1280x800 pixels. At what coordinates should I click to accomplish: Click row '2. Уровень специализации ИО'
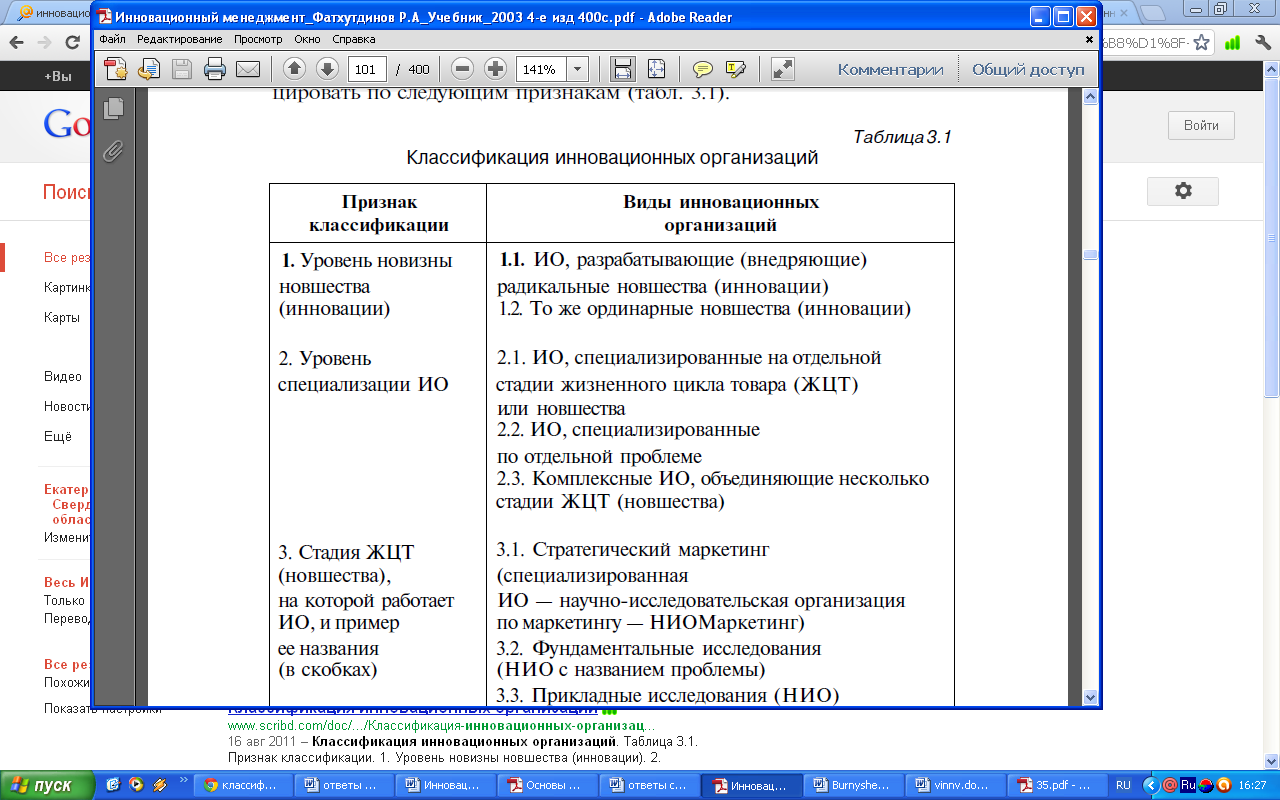click(x=363, y=371)
